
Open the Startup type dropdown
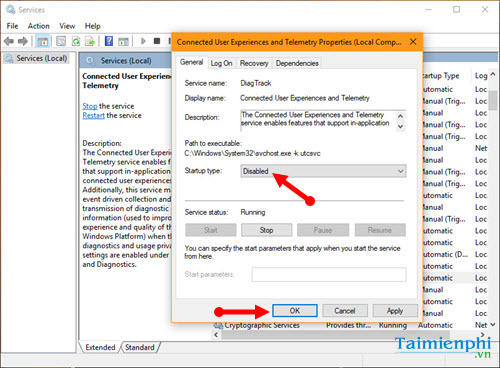click(x=323, y=171)
